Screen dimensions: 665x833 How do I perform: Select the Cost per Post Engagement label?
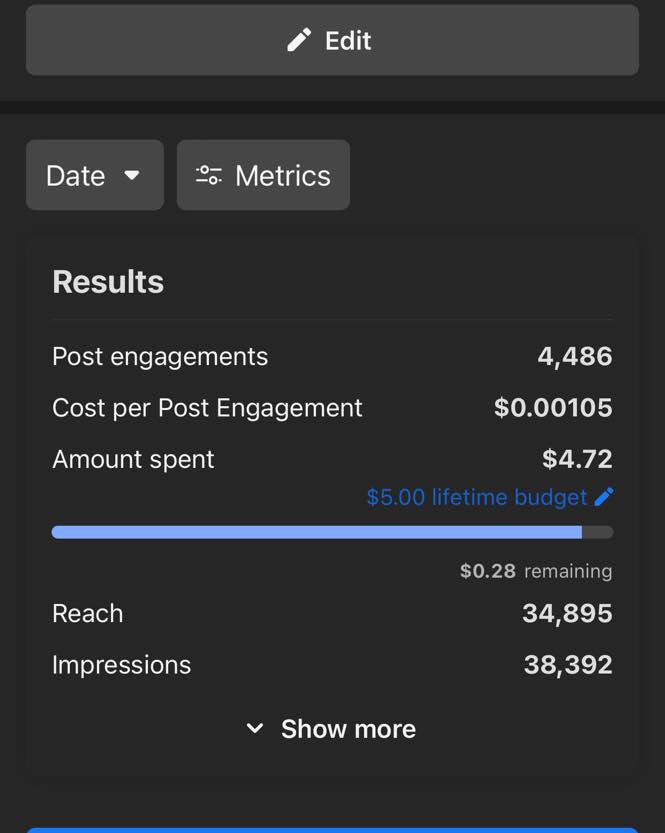(x=207, y=408)
